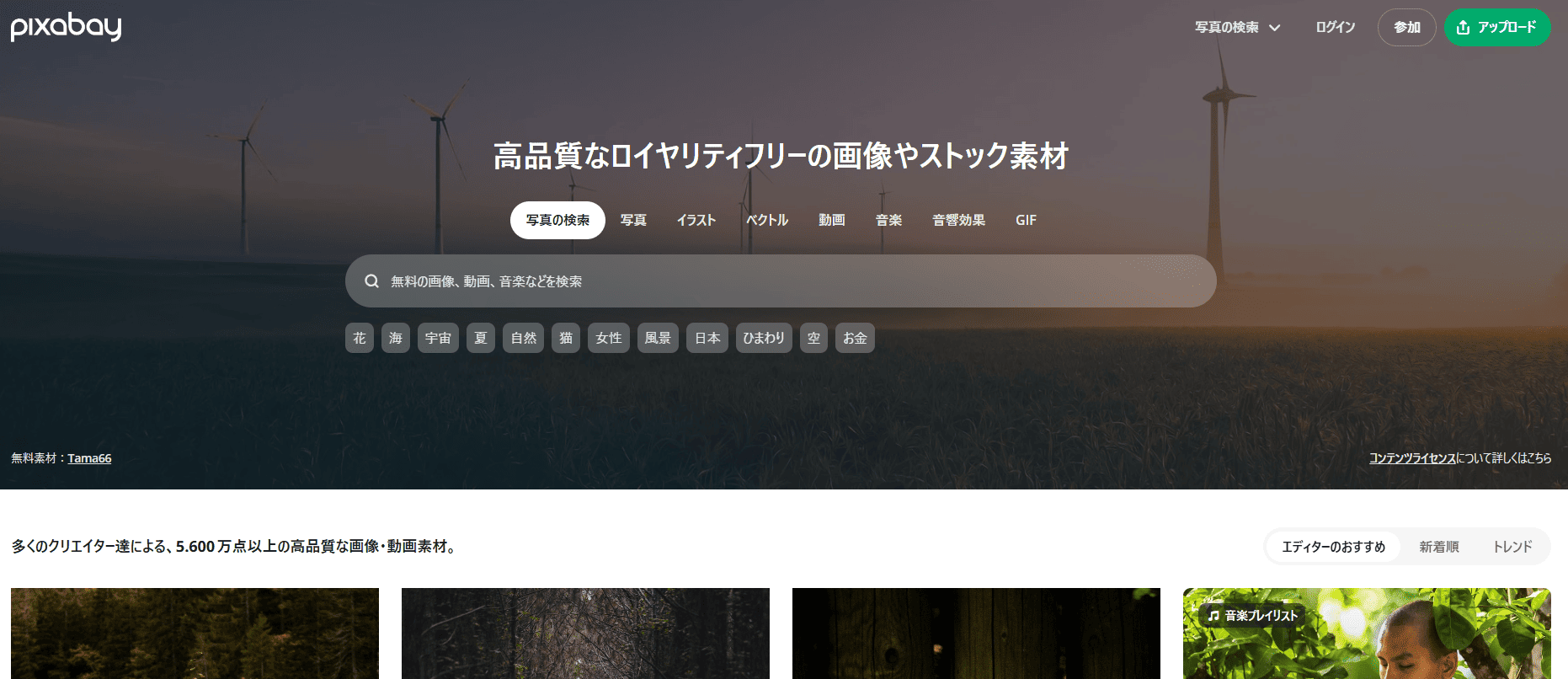Click the magnifier search icon in search bar
Viewport: 1568px width, 679px height.
coord(371,281)
